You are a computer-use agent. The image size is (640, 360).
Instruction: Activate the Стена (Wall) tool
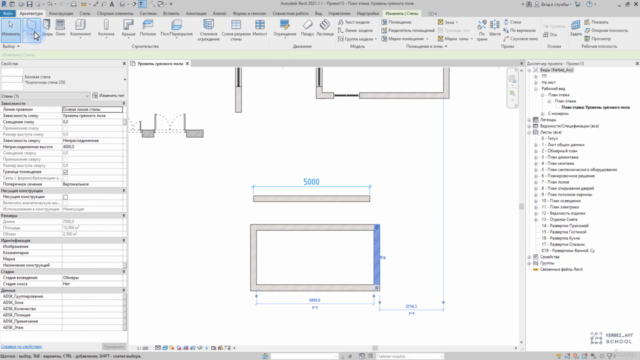click(x=31, y=29)
